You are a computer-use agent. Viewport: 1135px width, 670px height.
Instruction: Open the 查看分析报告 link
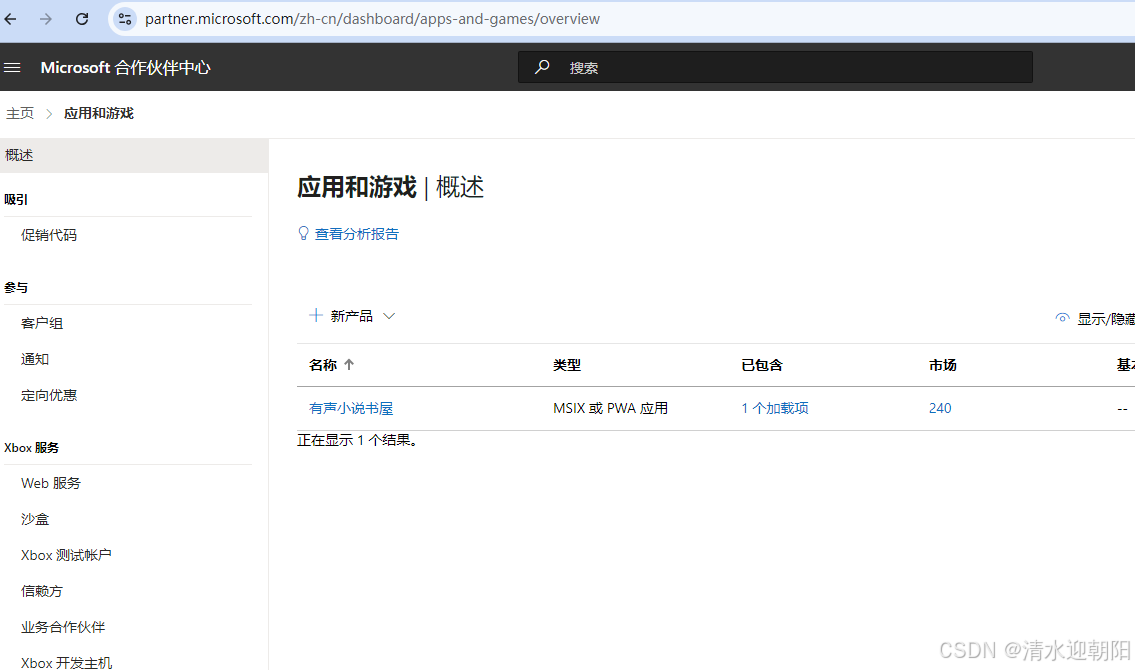pos(356,234)
